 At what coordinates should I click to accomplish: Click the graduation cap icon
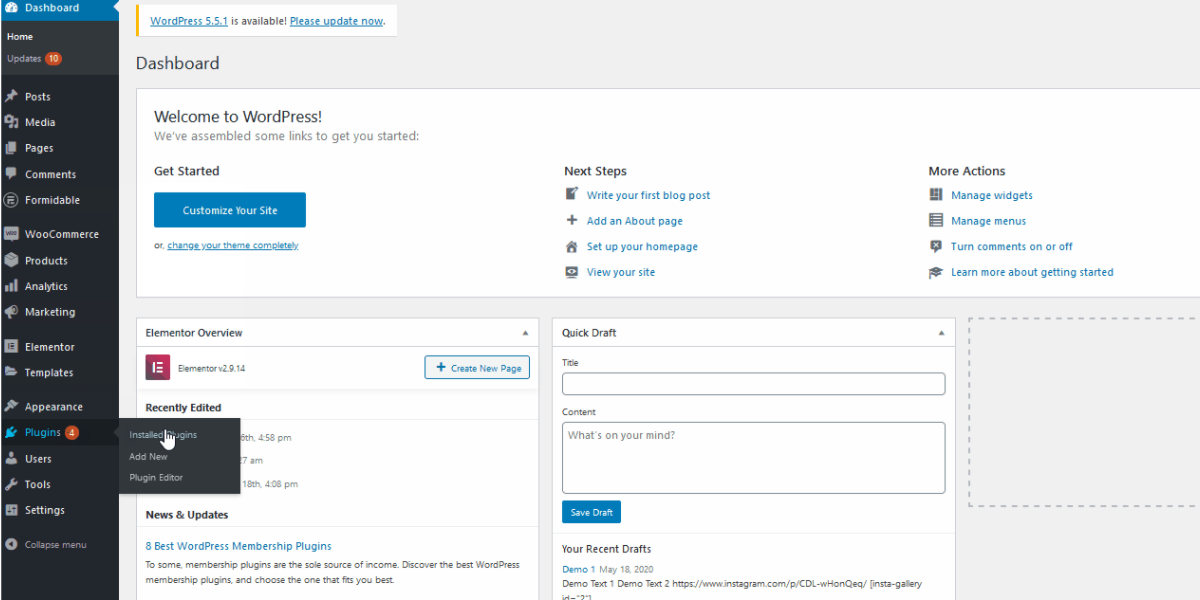[936, 272]
